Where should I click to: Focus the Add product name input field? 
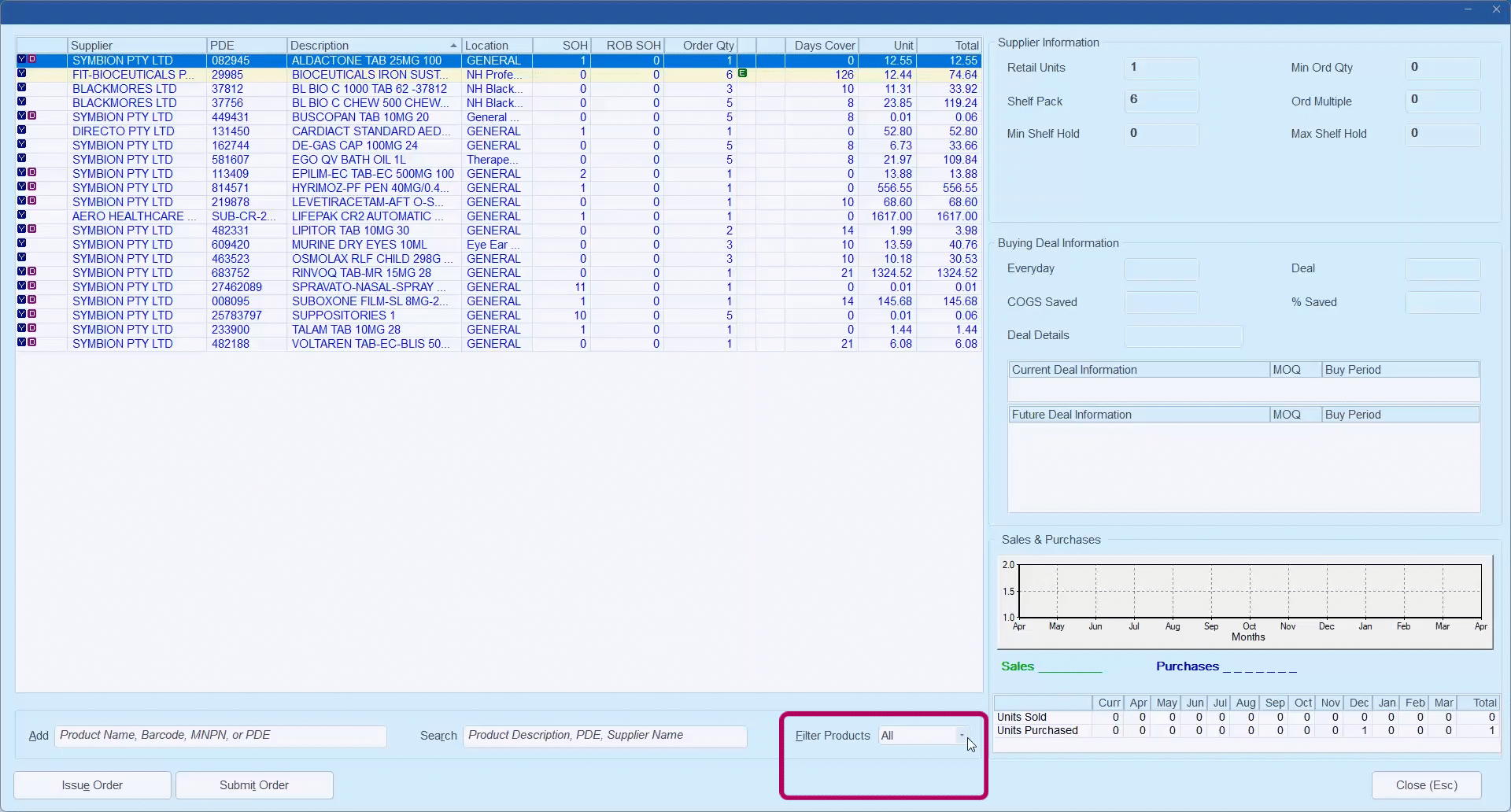click(220, 736)
